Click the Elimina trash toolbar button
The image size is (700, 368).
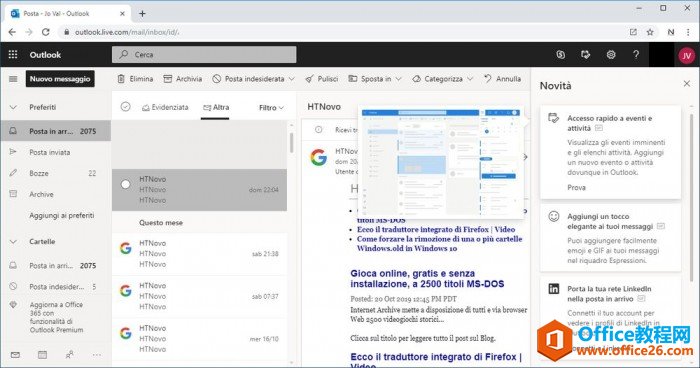click(135, 79)
